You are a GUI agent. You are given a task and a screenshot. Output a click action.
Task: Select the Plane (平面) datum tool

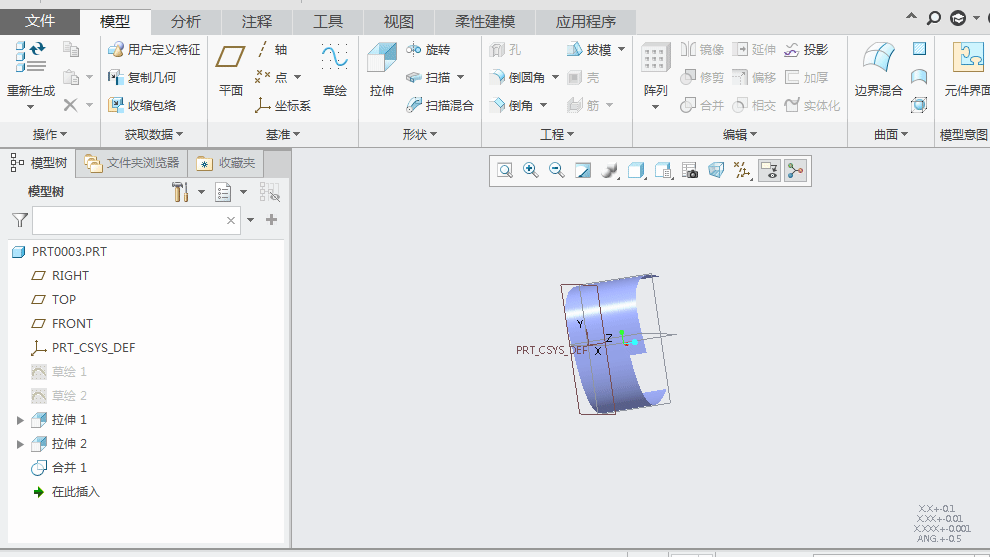click(230, 68)
